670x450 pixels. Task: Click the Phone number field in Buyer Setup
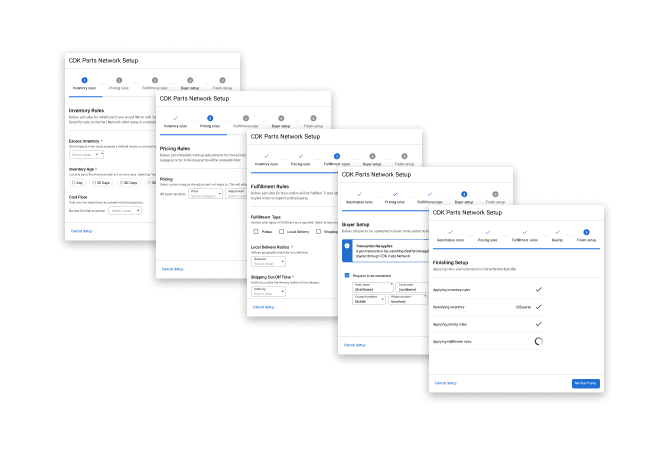408,299
